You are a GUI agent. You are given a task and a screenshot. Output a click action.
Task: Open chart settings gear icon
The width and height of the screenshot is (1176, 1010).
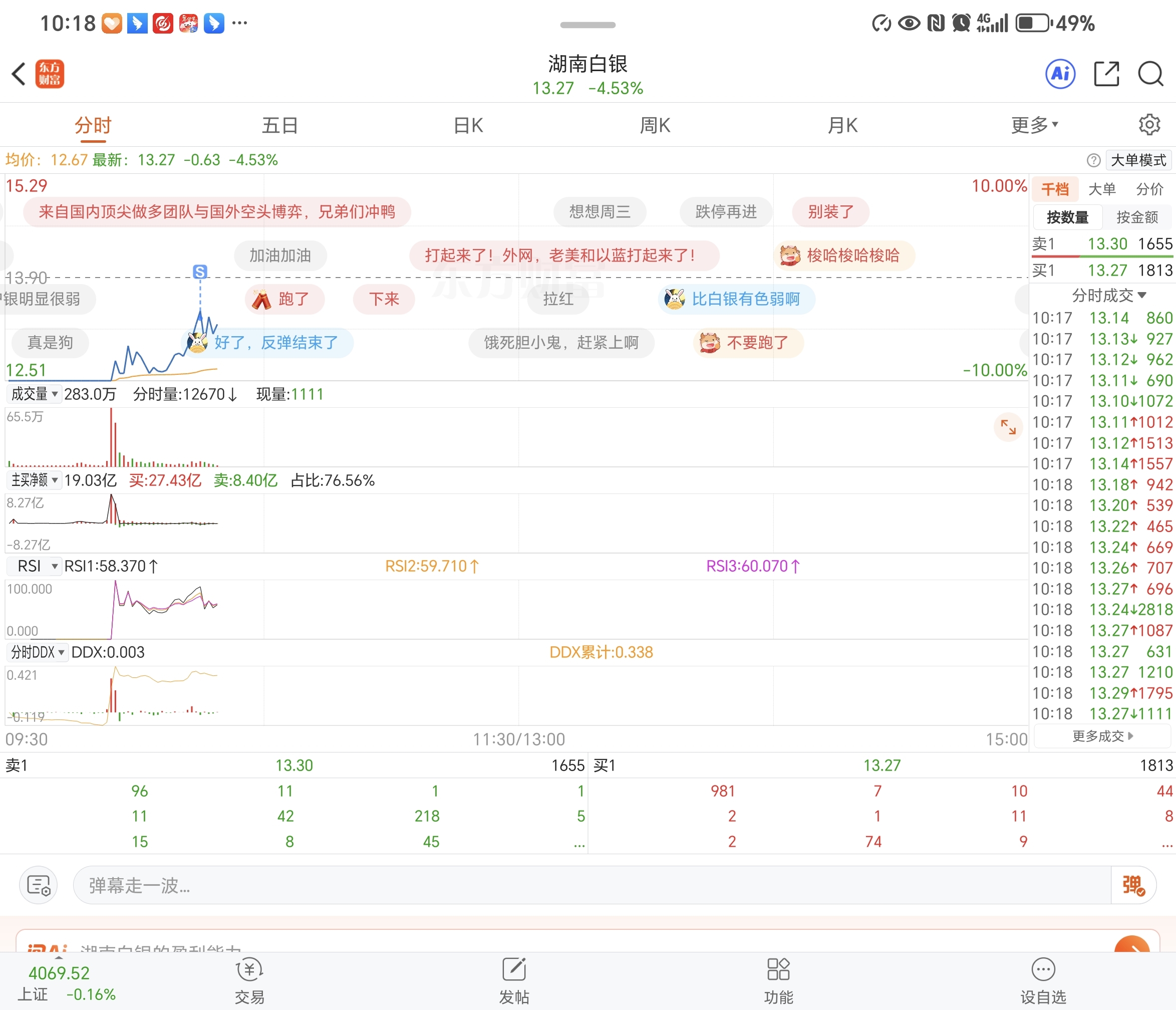tap(1149, 124)
